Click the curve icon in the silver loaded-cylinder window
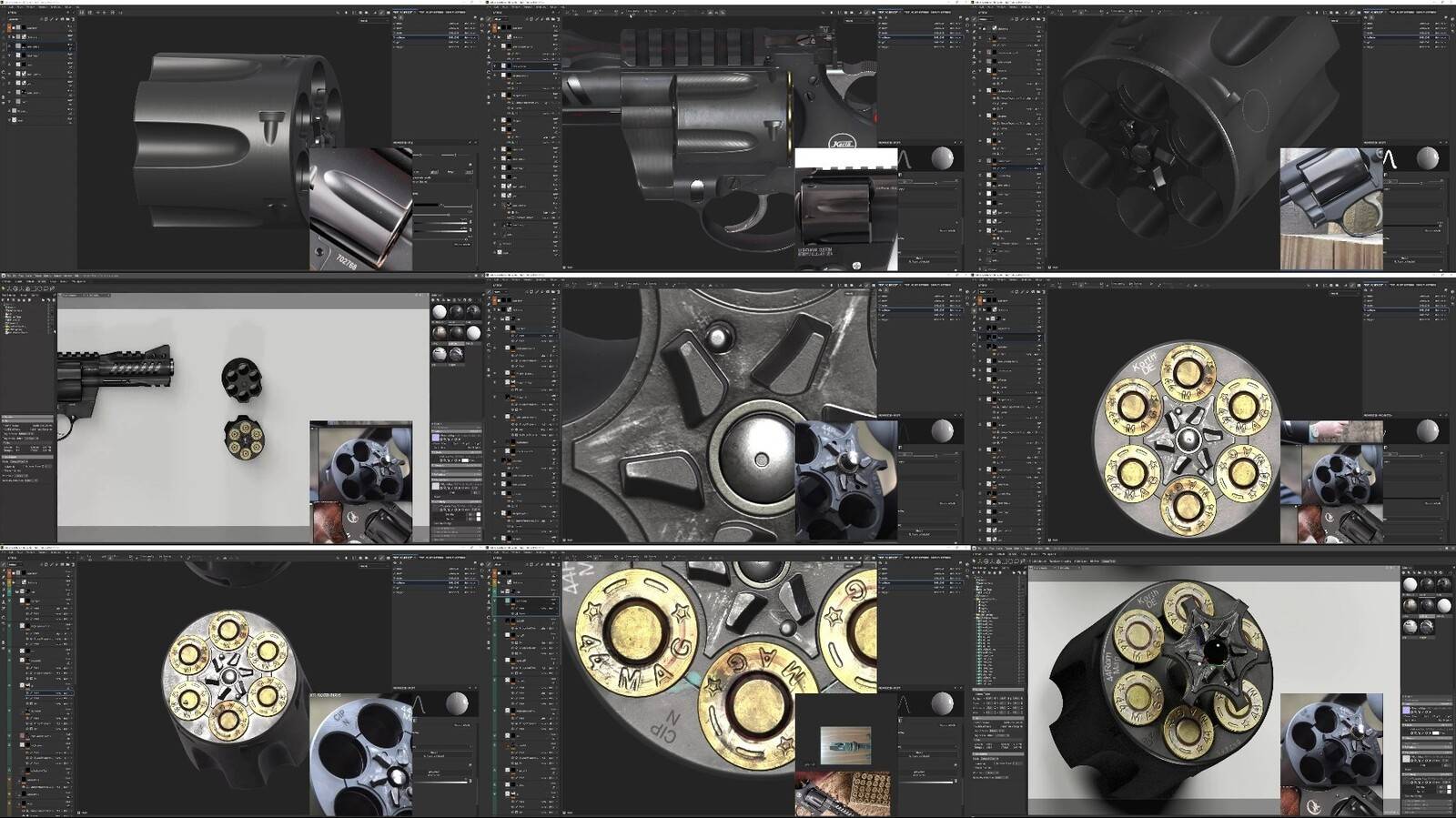Viewport: 1456px width, 818px height. (x=420, y=704)
